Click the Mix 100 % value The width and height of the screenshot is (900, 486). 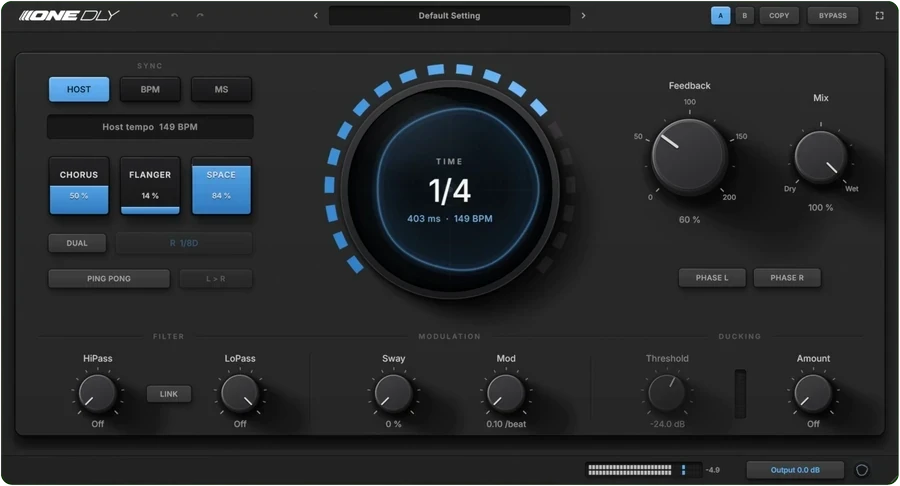820,208
